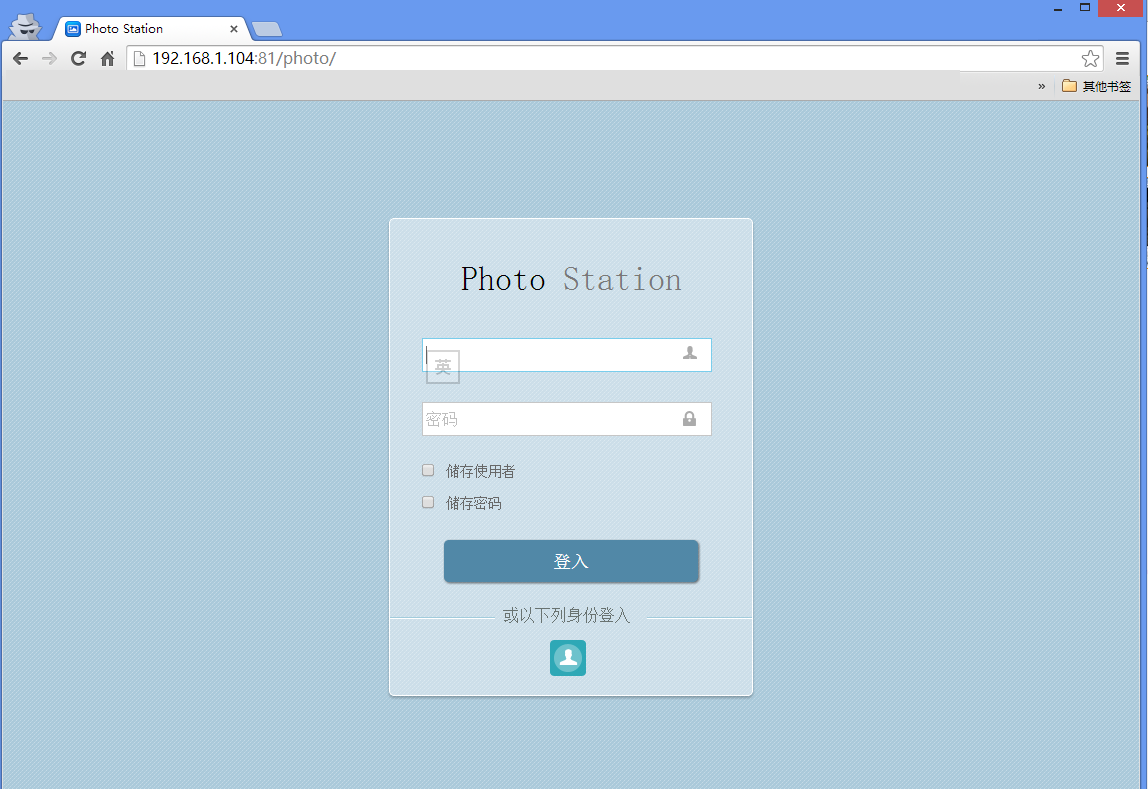Click the 英 input method indicator

click(443, 367)
